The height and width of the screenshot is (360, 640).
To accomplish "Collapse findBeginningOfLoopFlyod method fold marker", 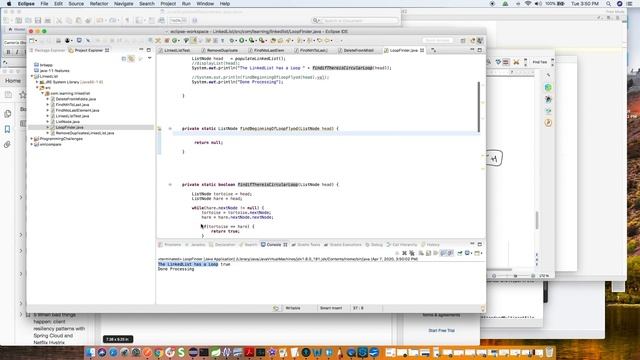I will pos(170,129).
